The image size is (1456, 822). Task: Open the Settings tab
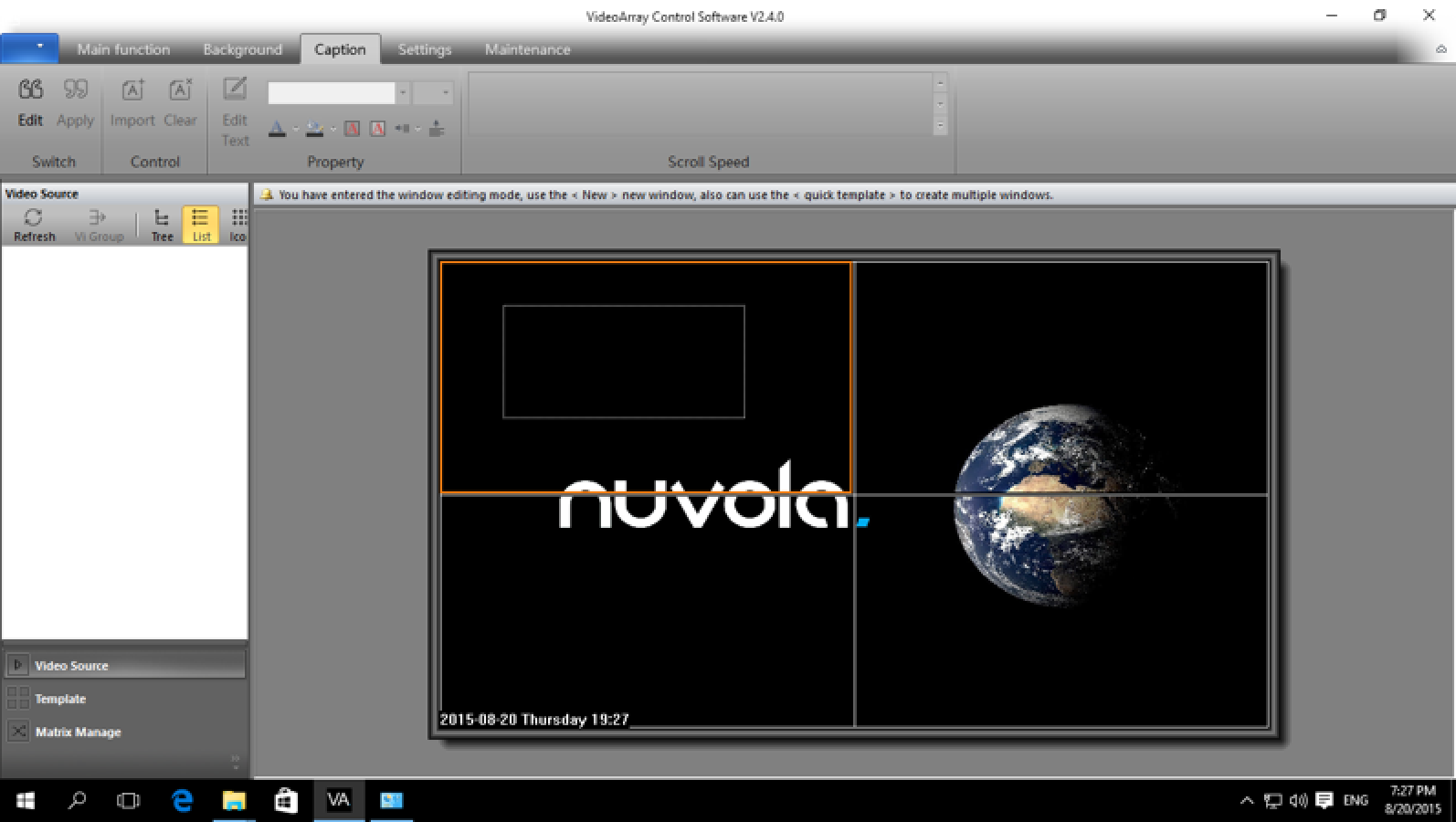tap(424, 49)
